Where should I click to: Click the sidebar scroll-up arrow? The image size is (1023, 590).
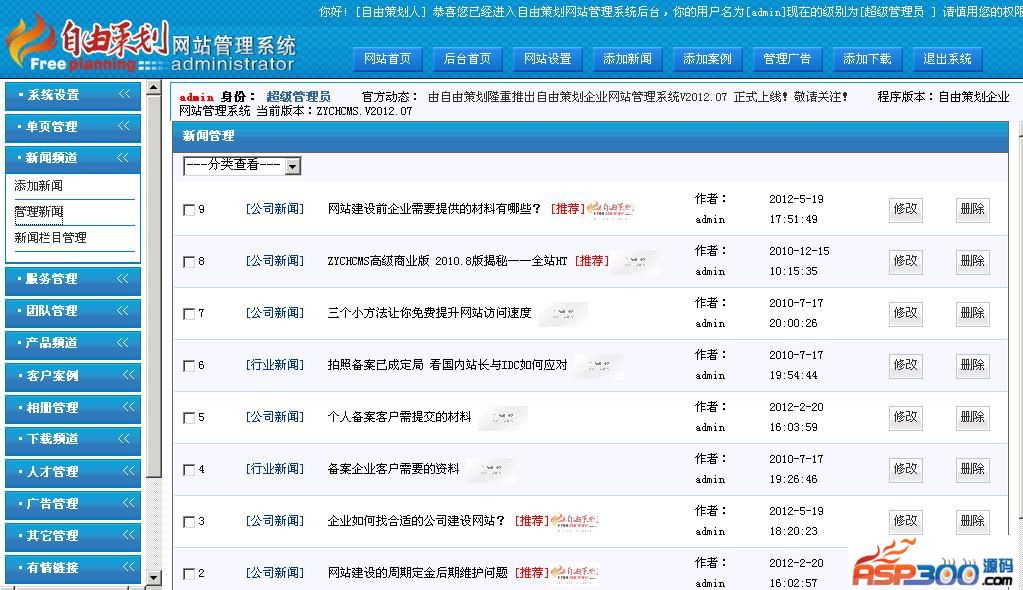(153, 88)
